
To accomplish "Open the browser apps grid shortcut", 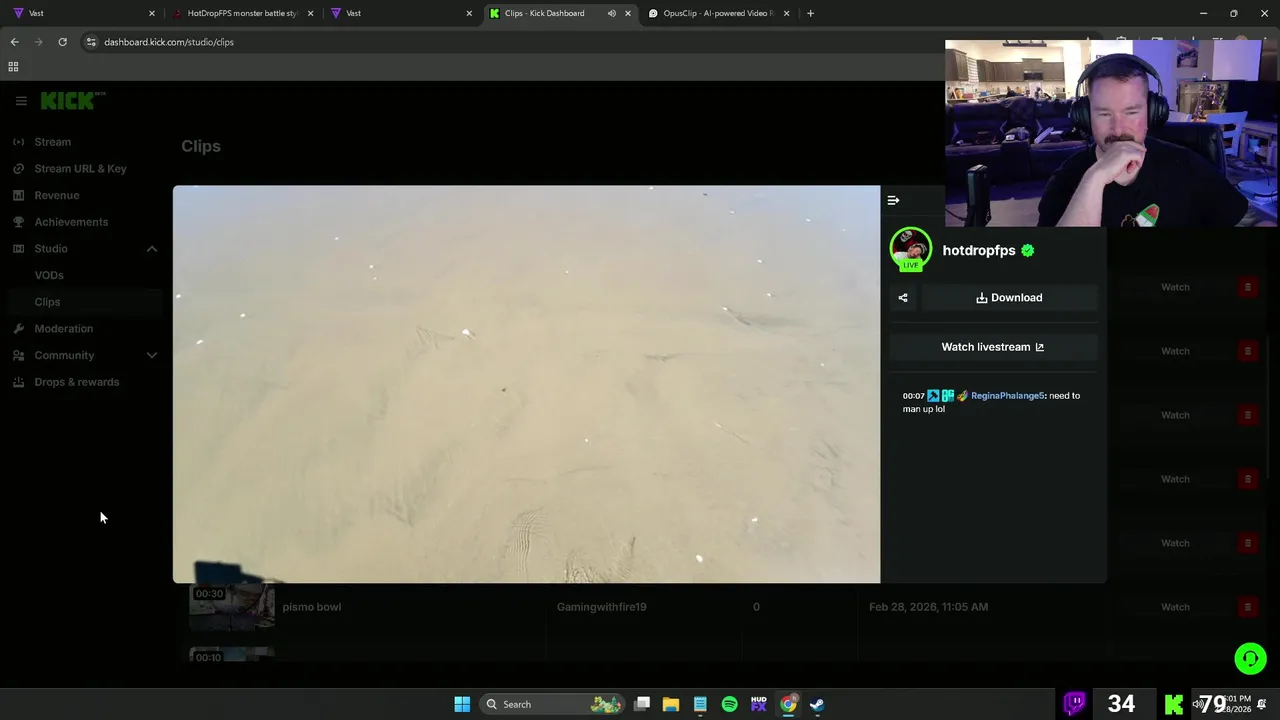I will [x=13, y=67].
